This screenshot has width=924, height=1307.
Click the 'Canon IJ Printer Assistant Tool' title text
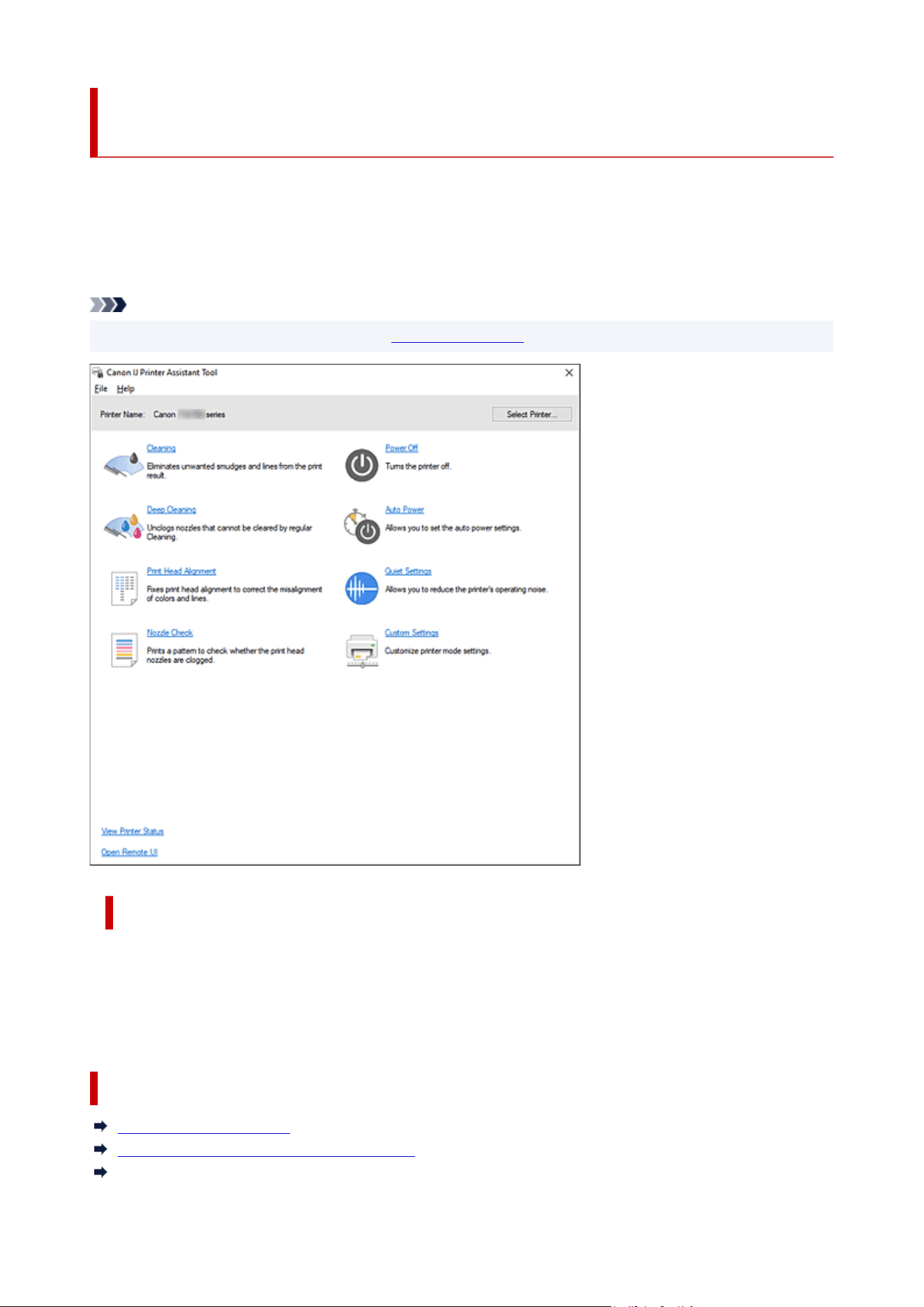click(x=162, y=372)
